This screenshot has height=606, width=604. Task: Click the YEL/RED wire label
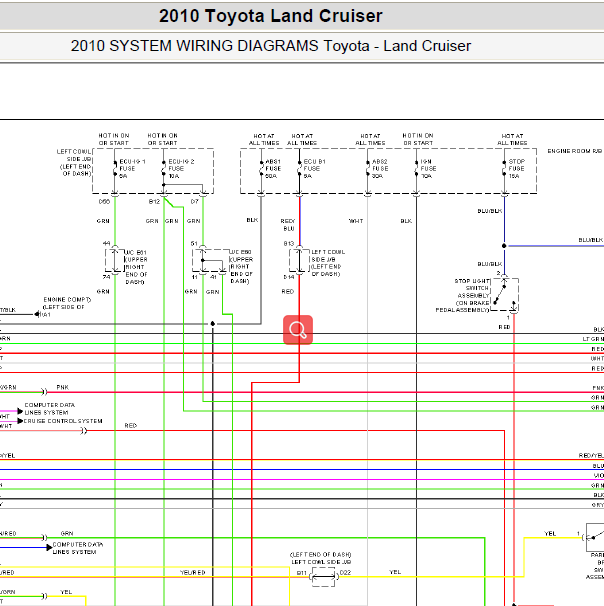(x=193, y=573)
